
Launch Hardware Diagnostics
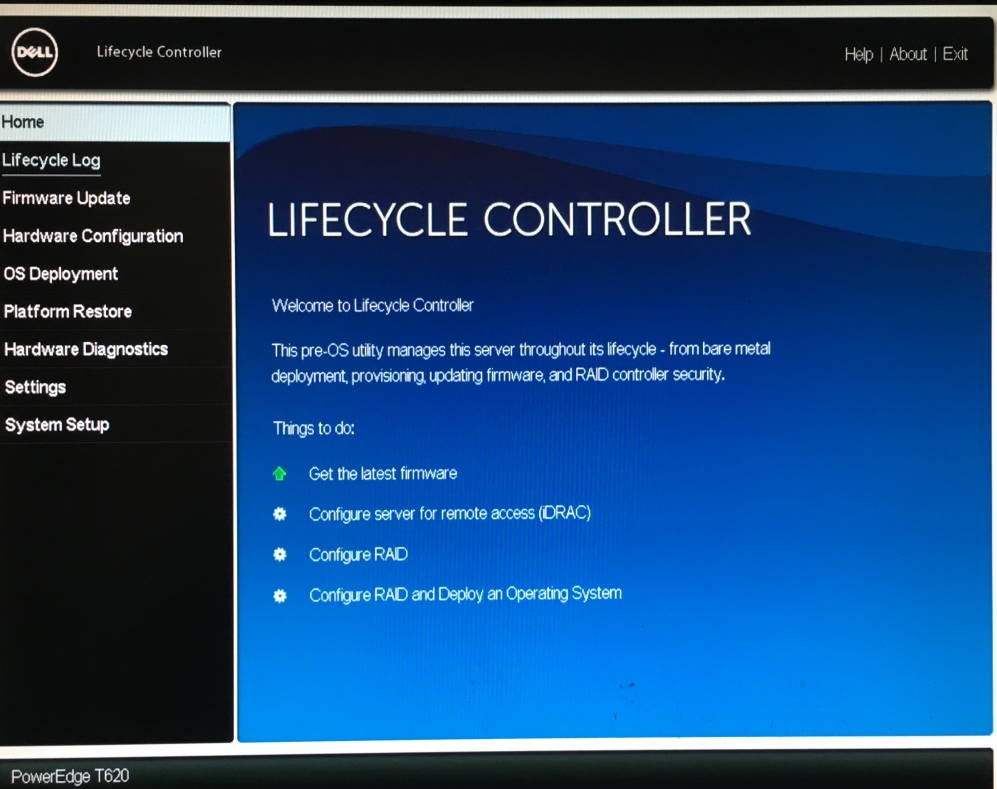click(86, 349)
